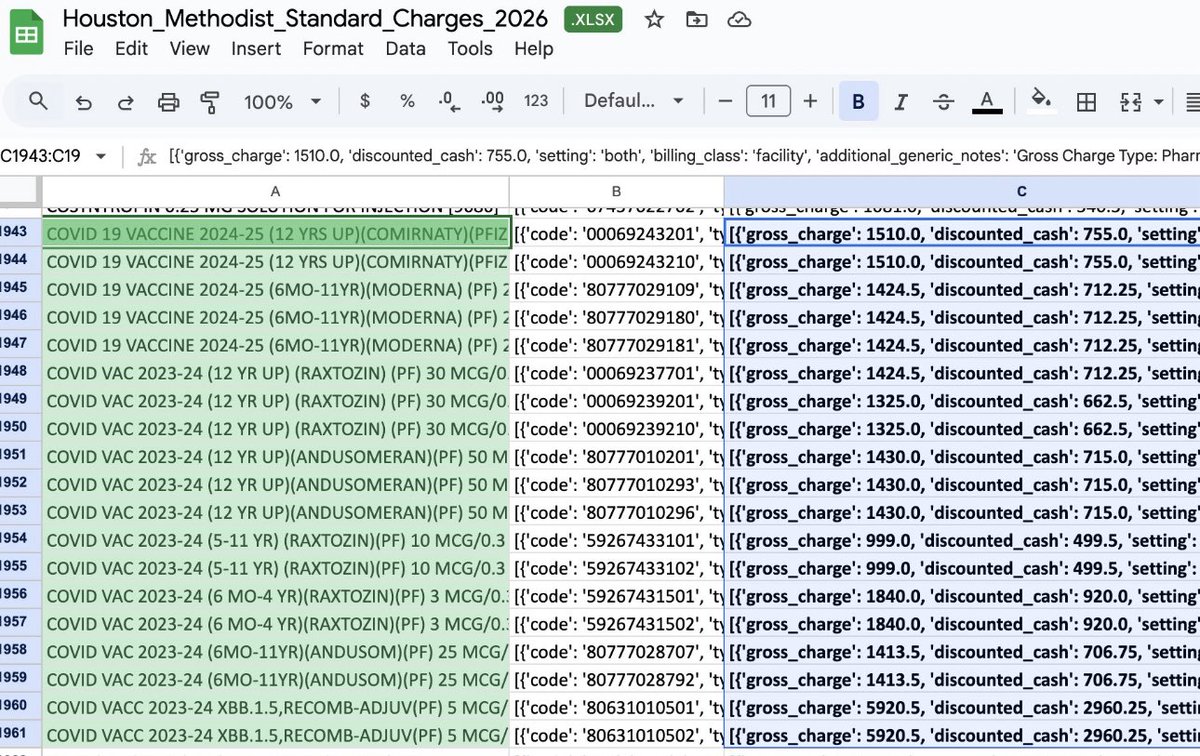Click the name box showing C1943:C19
Screen dimensions: 1200x756
[x=42, y=156]
